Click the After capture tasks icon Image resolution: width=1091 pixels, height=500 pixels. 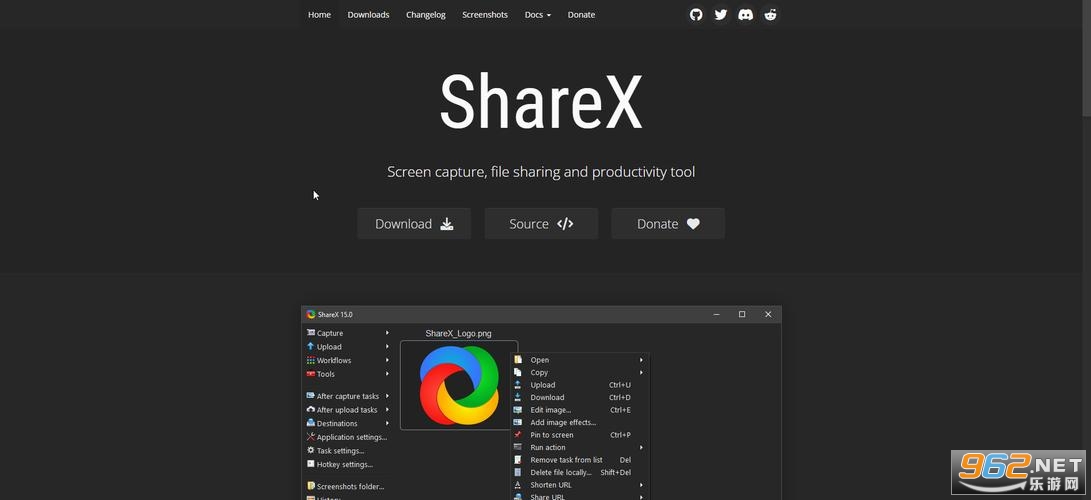311,396
